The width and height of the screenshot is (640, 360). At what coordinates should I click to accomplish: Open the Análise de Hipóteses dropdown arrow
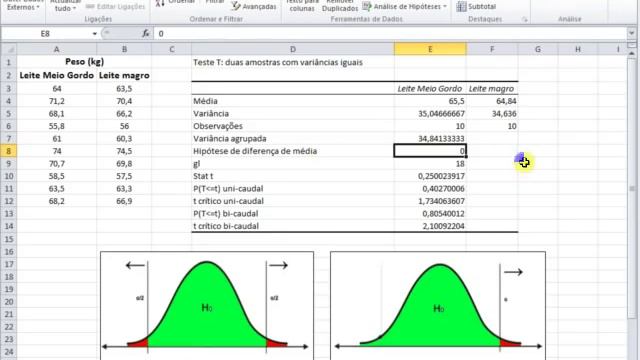(444, 7)
